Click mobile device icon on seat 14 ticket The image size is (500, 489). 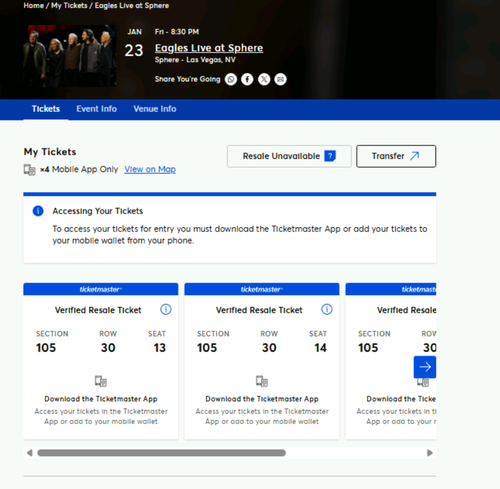(262, 381)
